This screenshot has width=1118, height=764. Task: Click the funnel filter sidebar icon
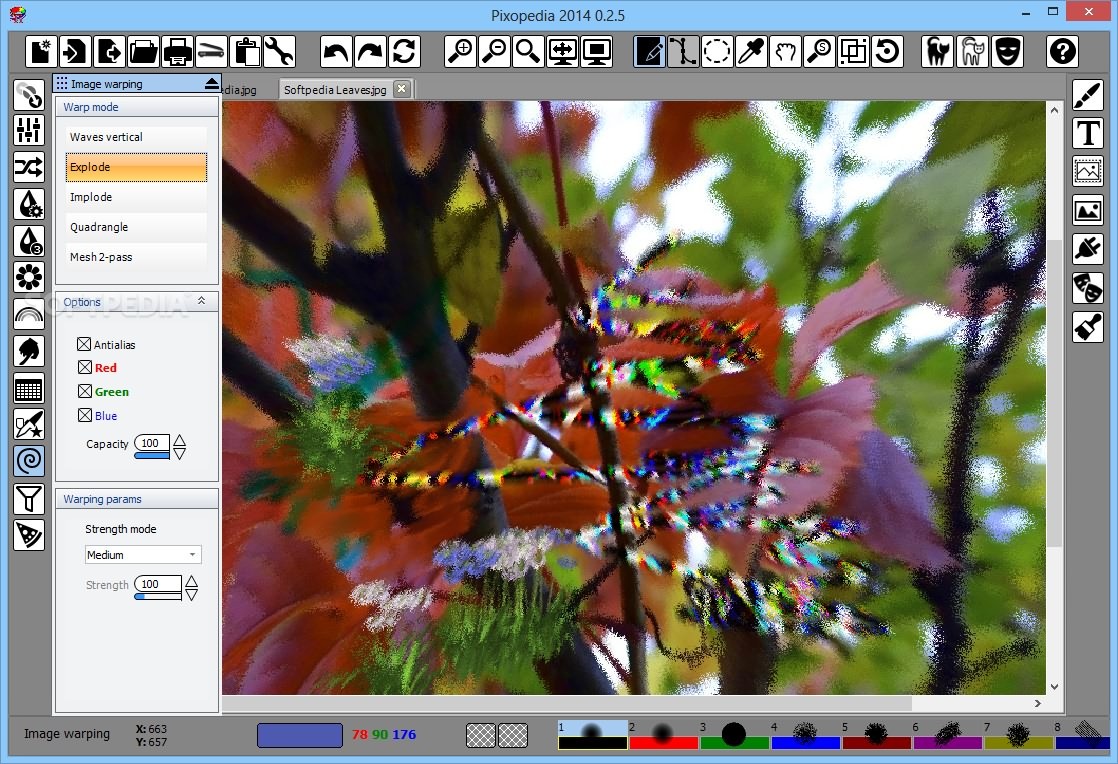[29, 498]
